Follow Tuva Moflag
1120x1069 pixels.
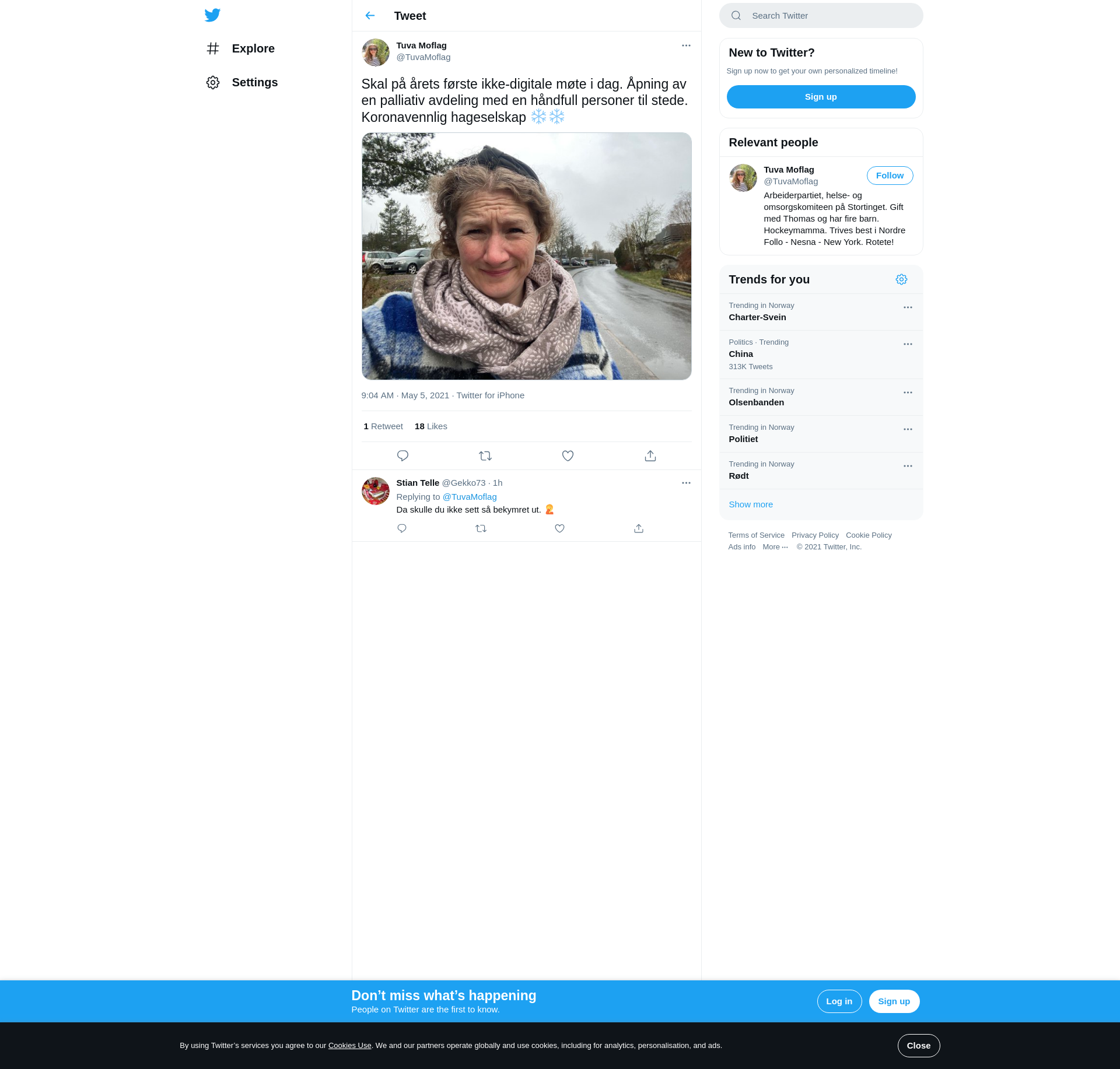[890, 176]
